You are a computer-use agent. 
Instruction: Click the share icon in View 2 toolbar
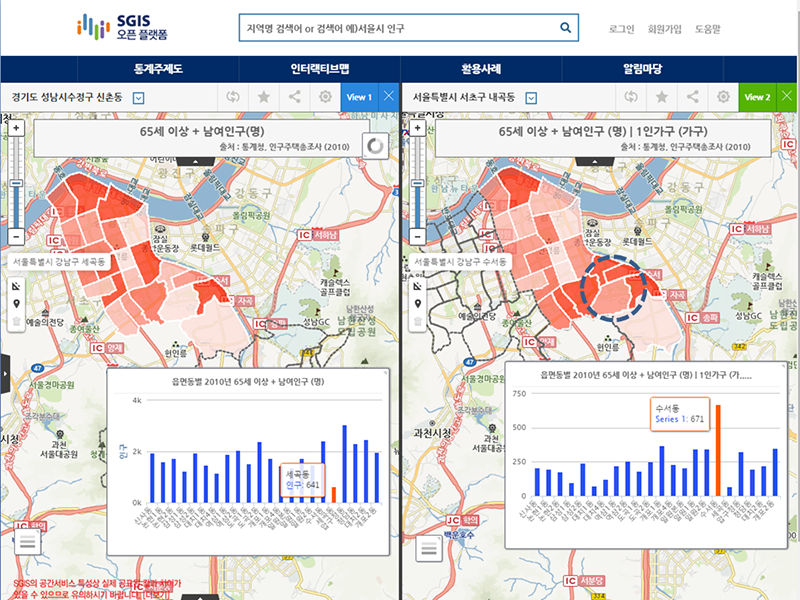[692, 97]
